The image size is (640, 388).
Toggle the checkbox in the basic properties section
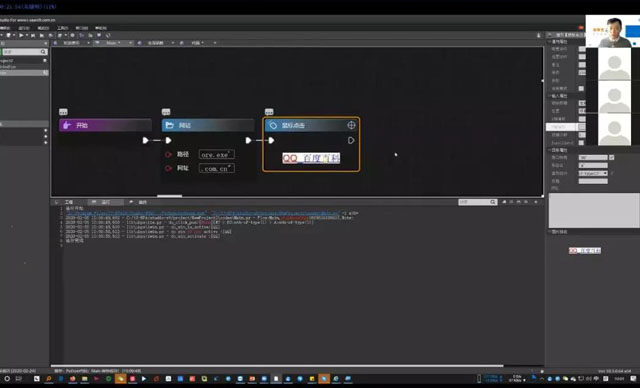tap(581, 89)
